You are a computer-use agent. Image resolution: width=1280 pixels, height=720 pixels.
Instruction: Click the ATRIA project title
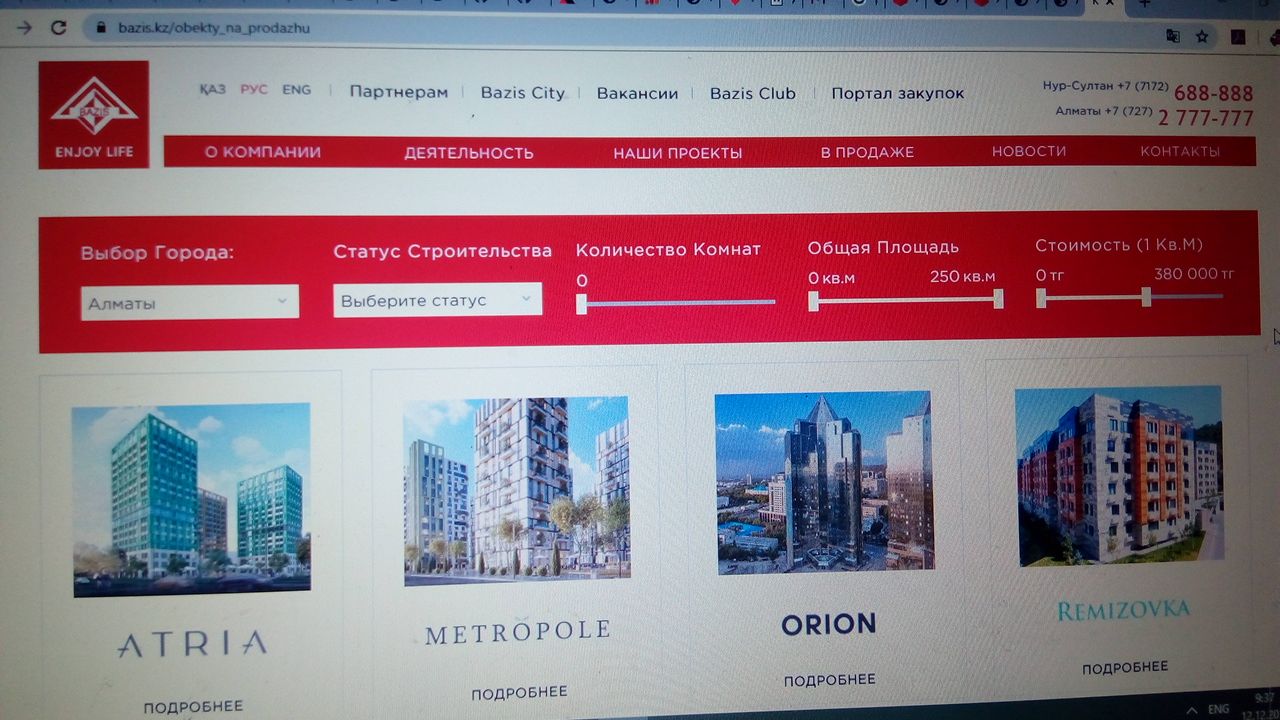[x=192, y=643]
